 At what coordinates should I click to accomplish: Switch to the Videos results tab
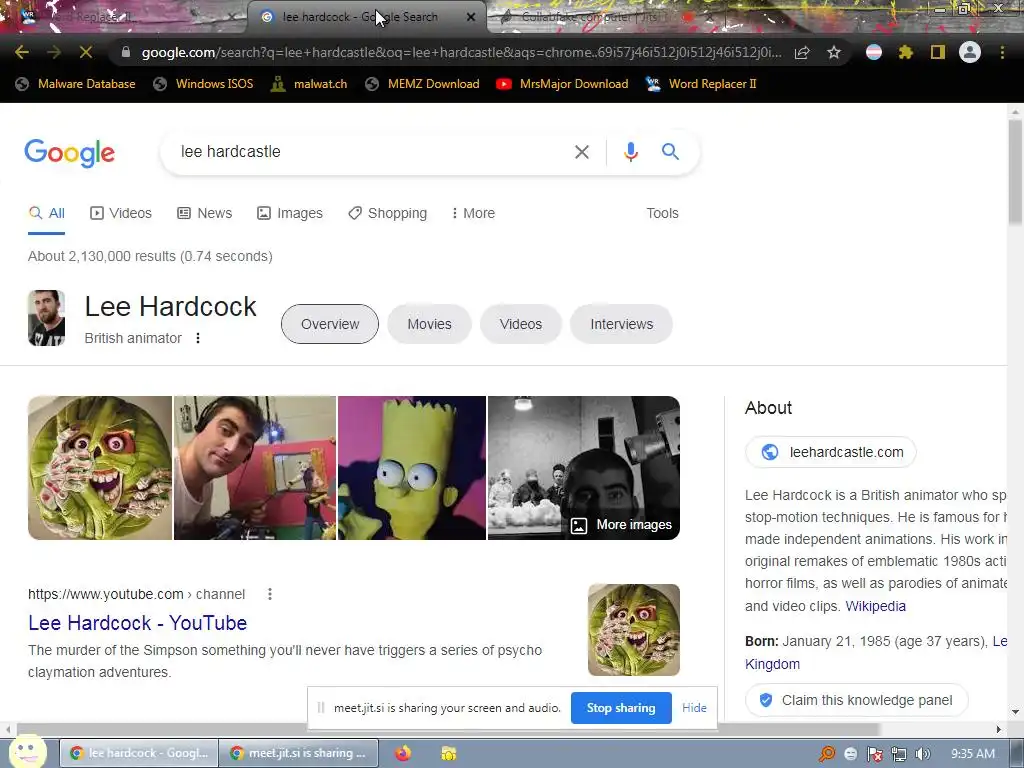click(x=121, y=214)
